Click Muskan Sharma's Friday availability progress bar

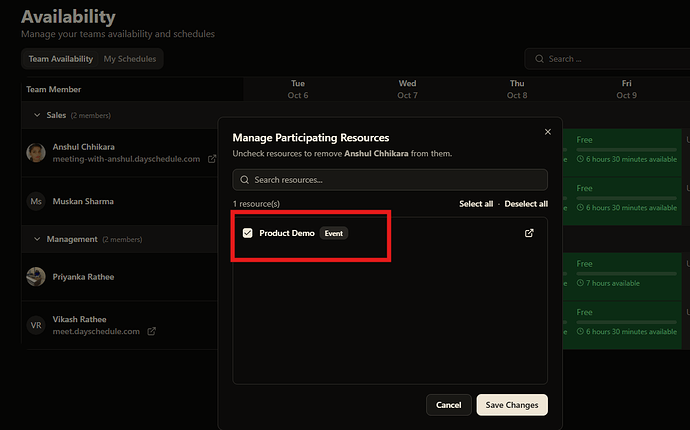coord(627,198)
